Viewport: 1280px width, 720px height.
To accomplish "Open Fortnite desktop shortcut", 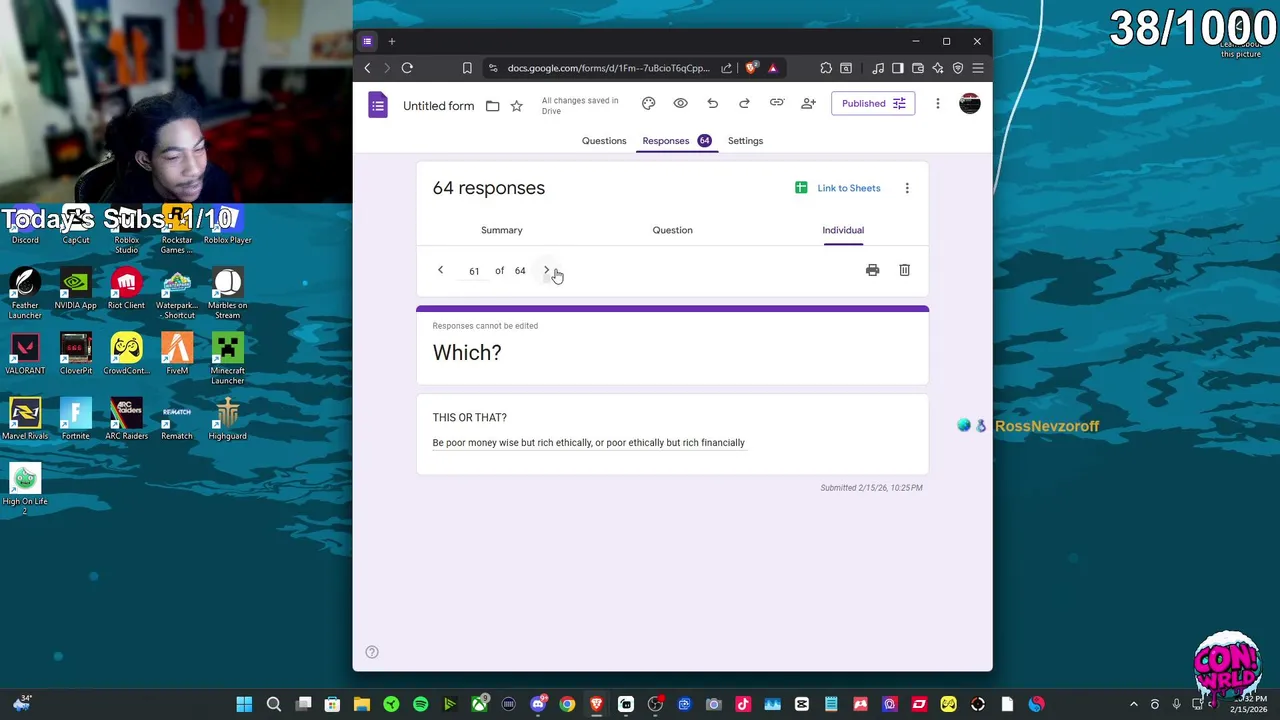I will (x=76, y=419).
